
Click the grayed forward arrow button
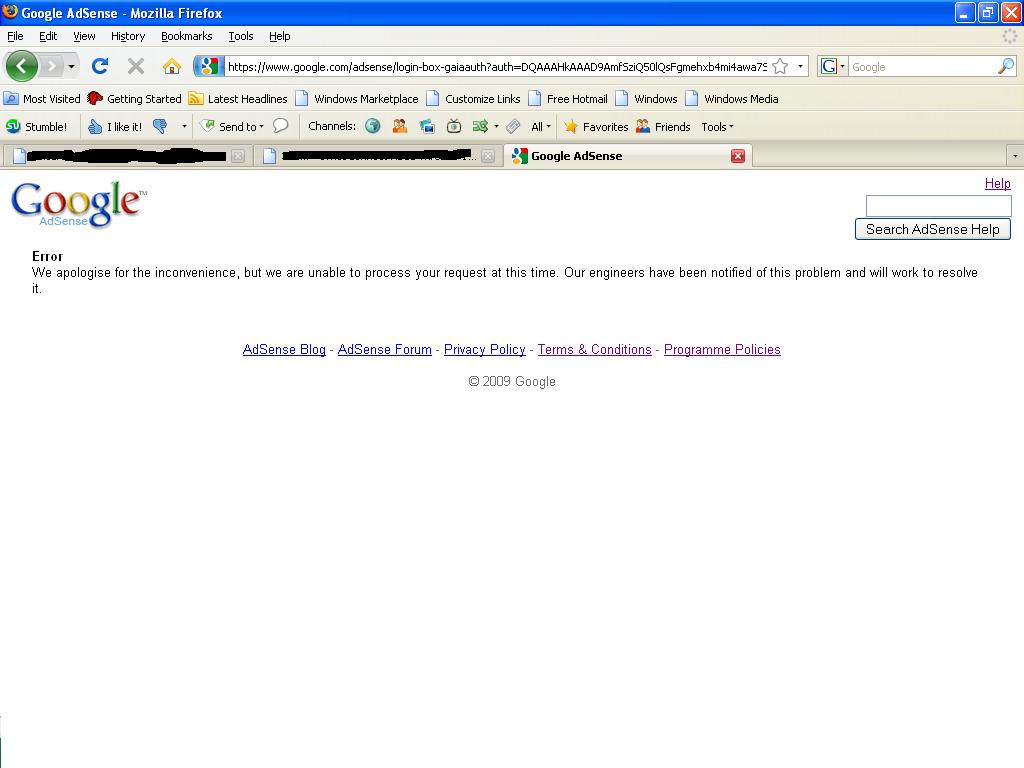click(52, 66)
